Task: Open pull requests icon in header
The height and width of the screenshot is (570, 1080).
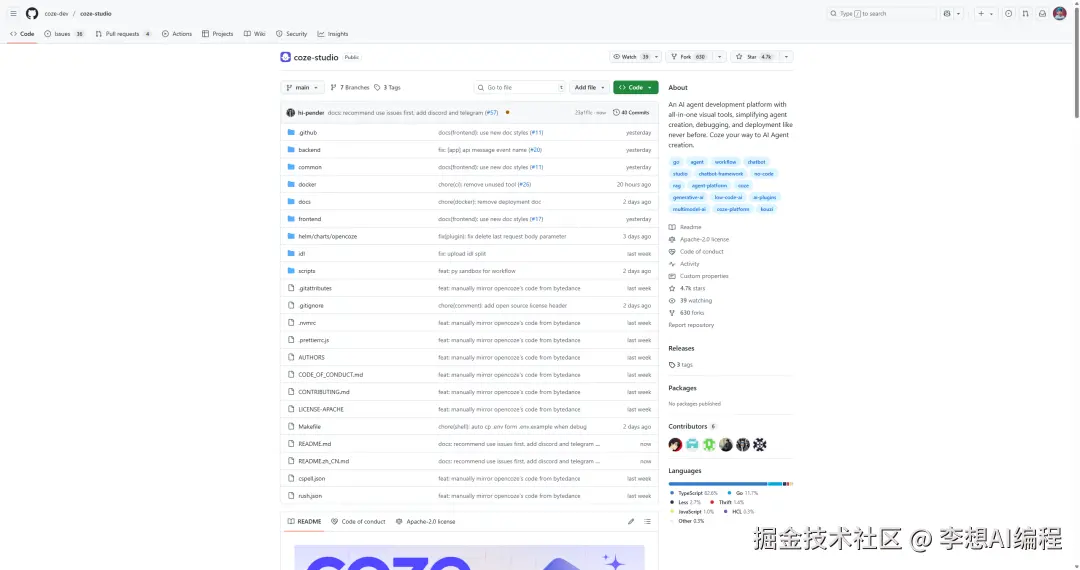Action: point(1026,13)
